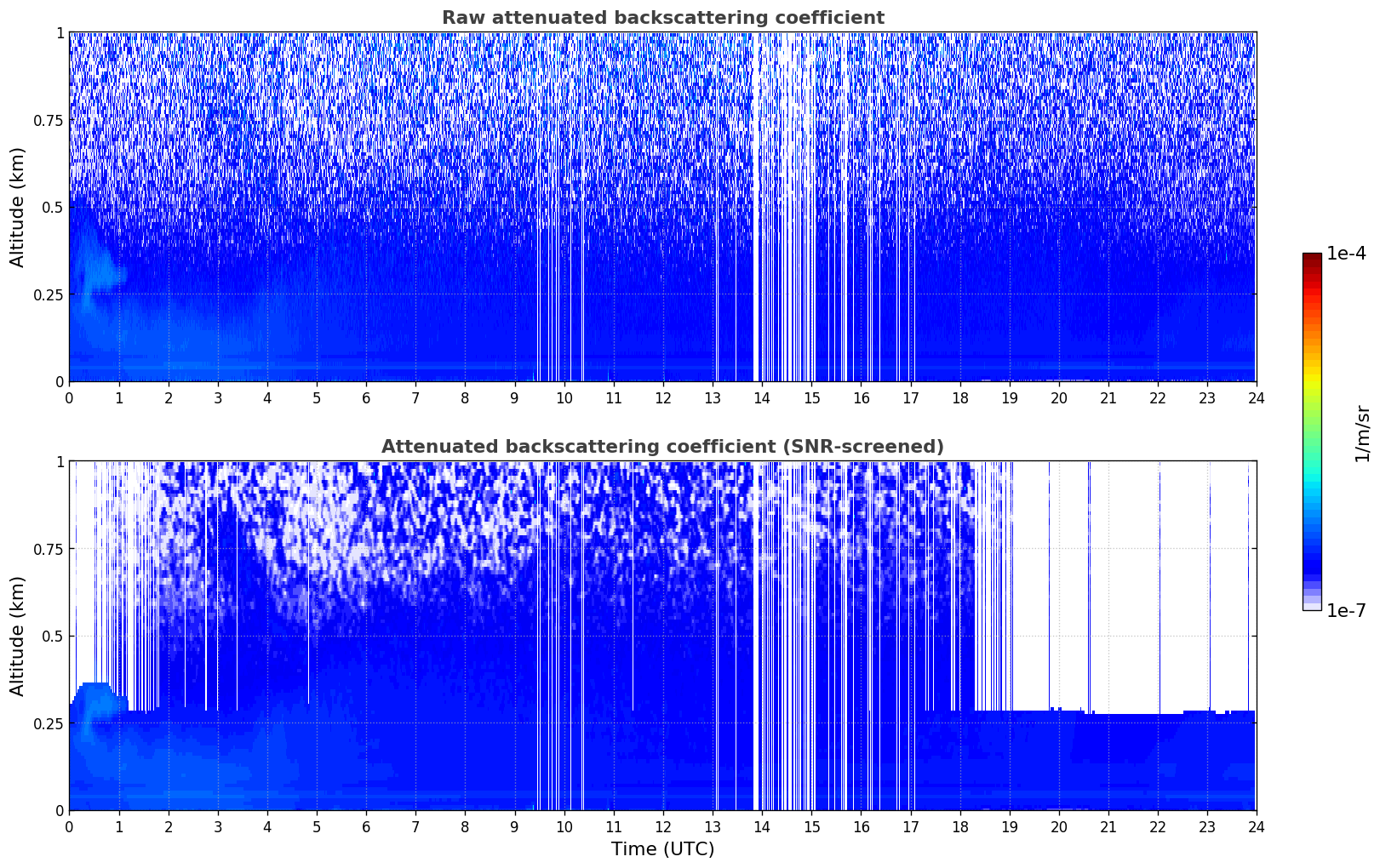1380x868 pixels.
Task: Click inside the SNR-screened backscatter heatmap
Action: click(662, 636)
